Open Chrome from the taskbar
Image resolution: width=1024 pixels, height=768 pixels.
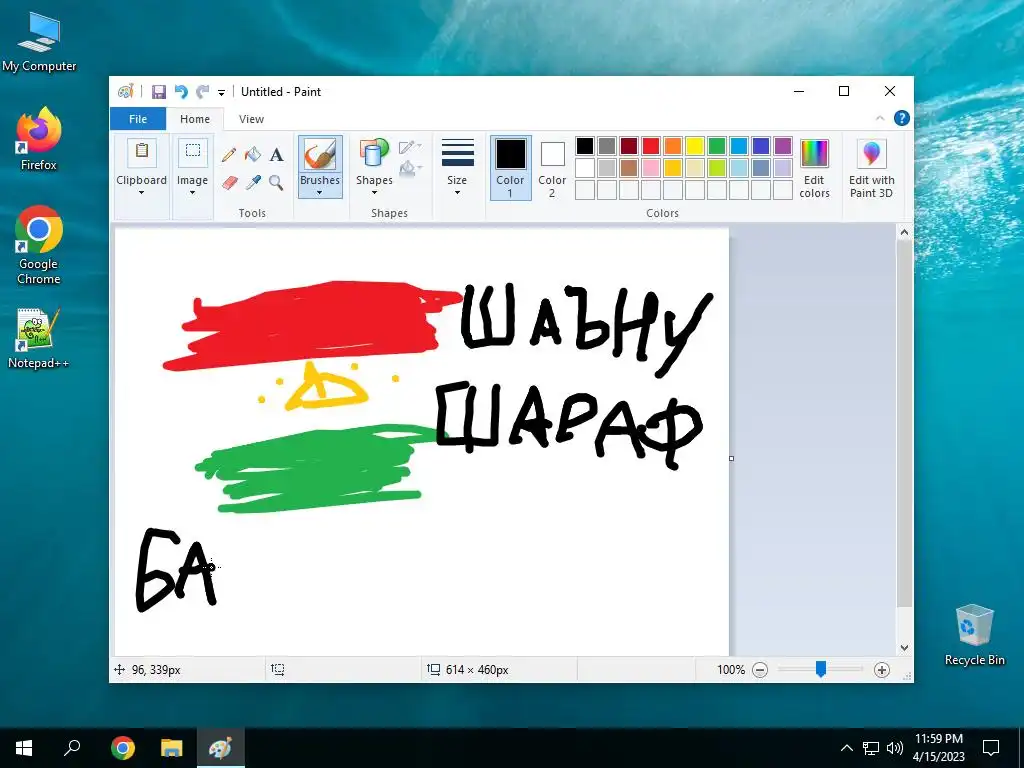pyautogui.click(x=123, y=748)
